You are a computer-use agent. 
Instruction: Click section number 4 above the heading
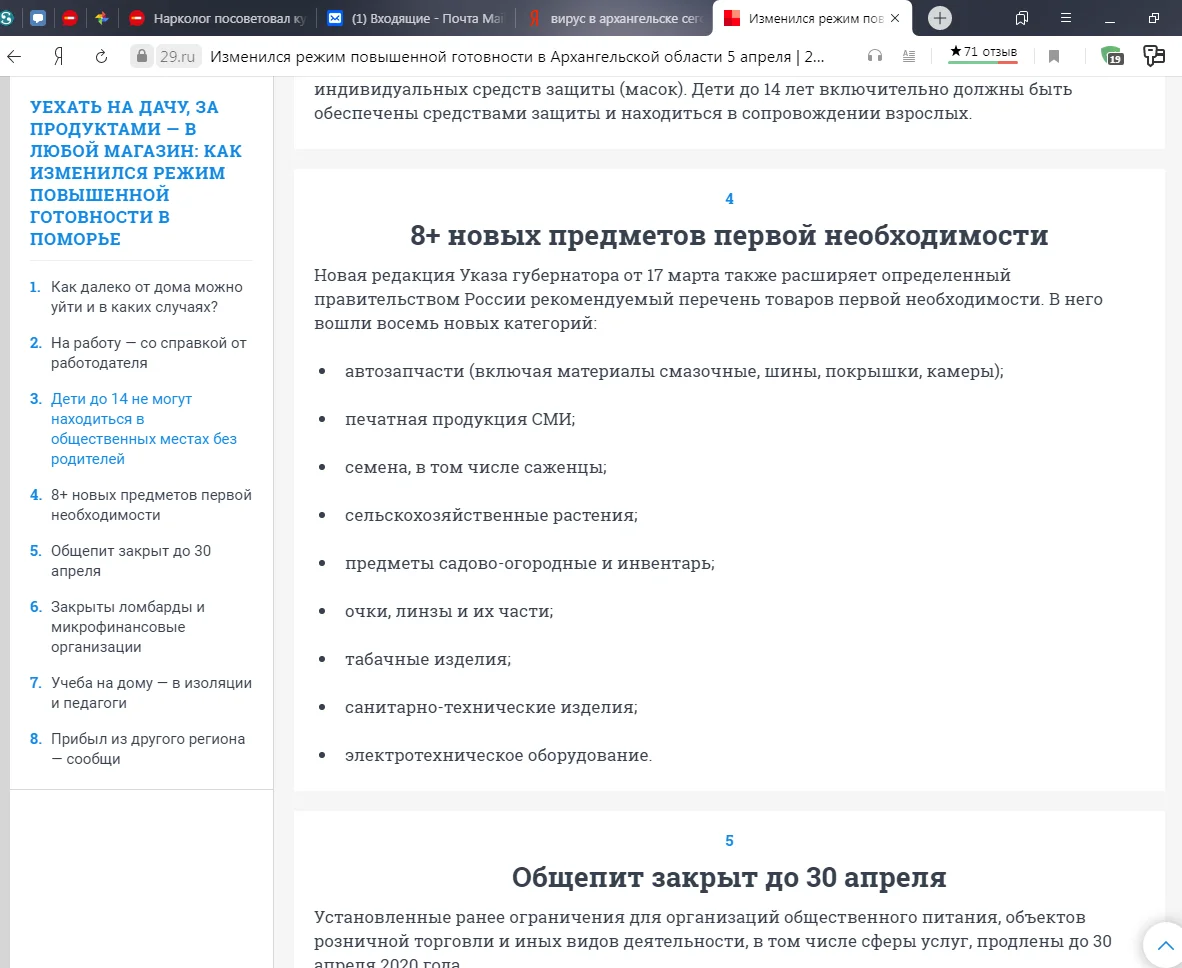[x=729, y=199]
